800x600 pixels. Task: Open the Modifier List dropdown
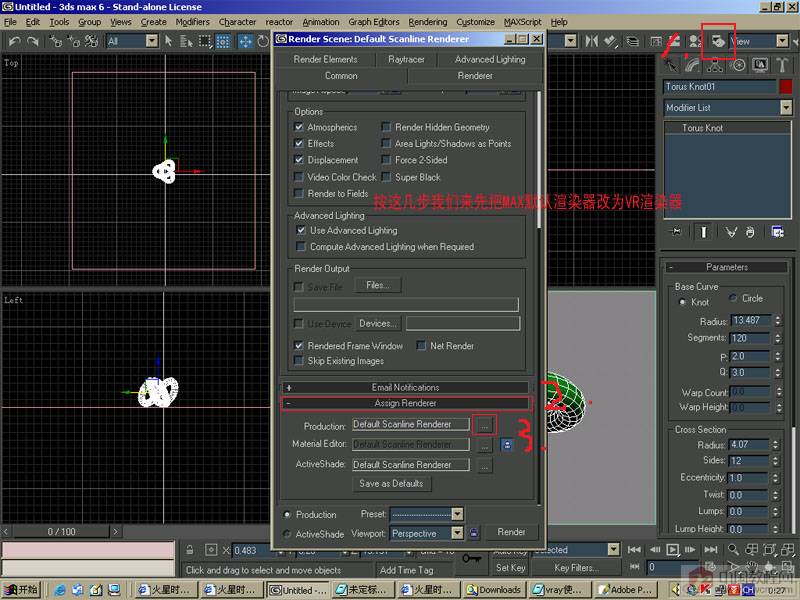coord(786,108)
